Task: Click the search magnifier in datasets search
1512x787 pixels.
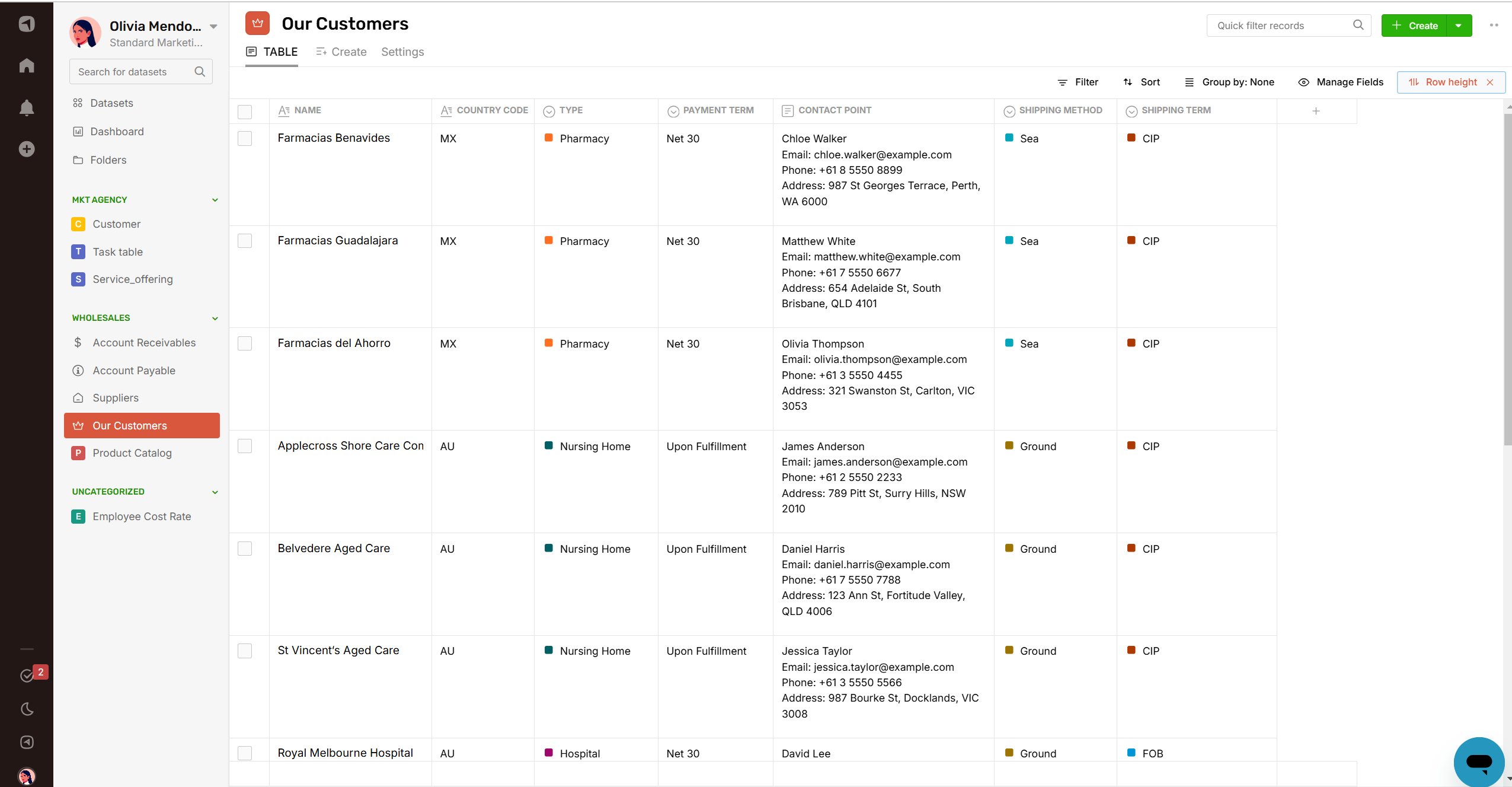Action: click(200, 72)
